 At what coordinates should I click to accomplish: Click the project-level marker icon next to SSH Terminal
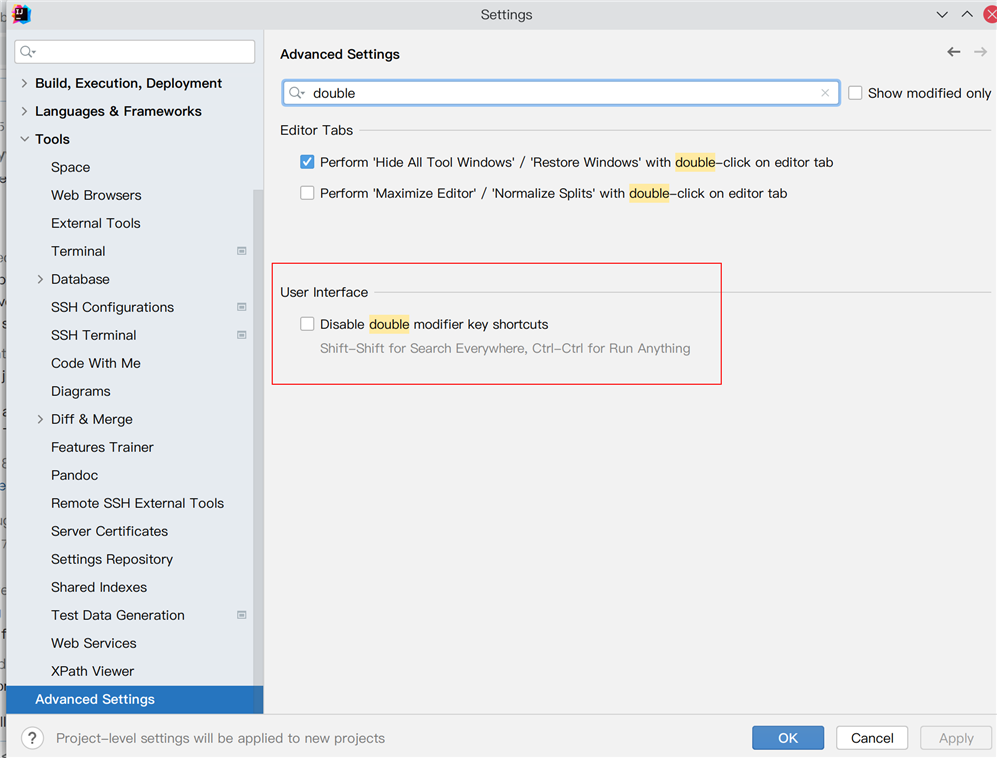[242, 335]
